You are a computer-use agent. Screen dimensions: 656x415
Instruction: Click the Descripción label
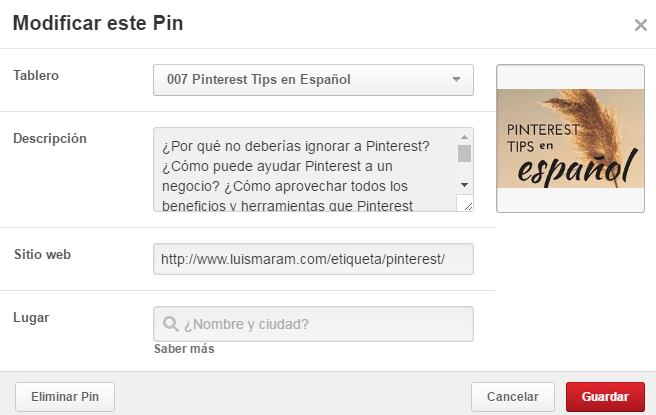[x=50, y=138]
